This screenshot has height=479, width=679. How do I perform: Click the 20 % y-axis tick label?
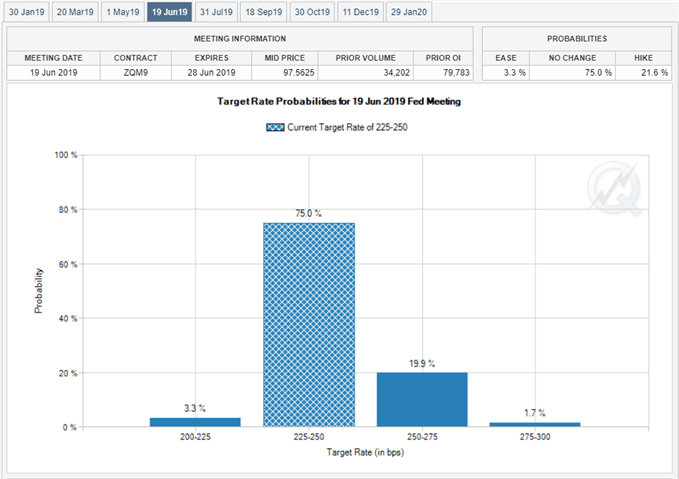[x=68, y=373]
